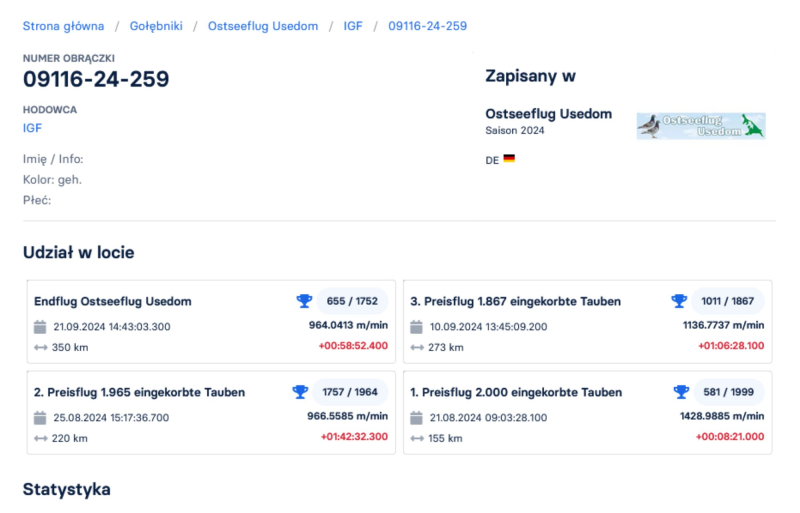Click the 655 / 1752 ranking badge
This screenshot has width=800, height=513.
pos(352,301)
